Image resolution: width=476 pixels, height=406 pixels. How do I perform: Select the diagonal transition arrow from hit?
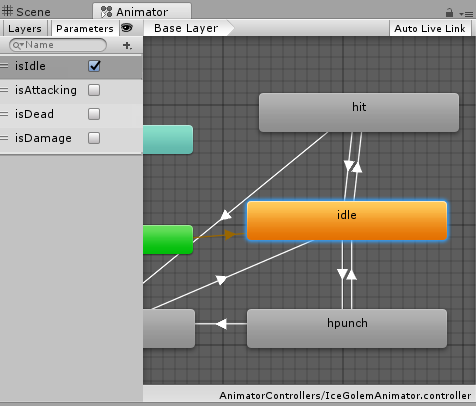click(x=226, y=215)
